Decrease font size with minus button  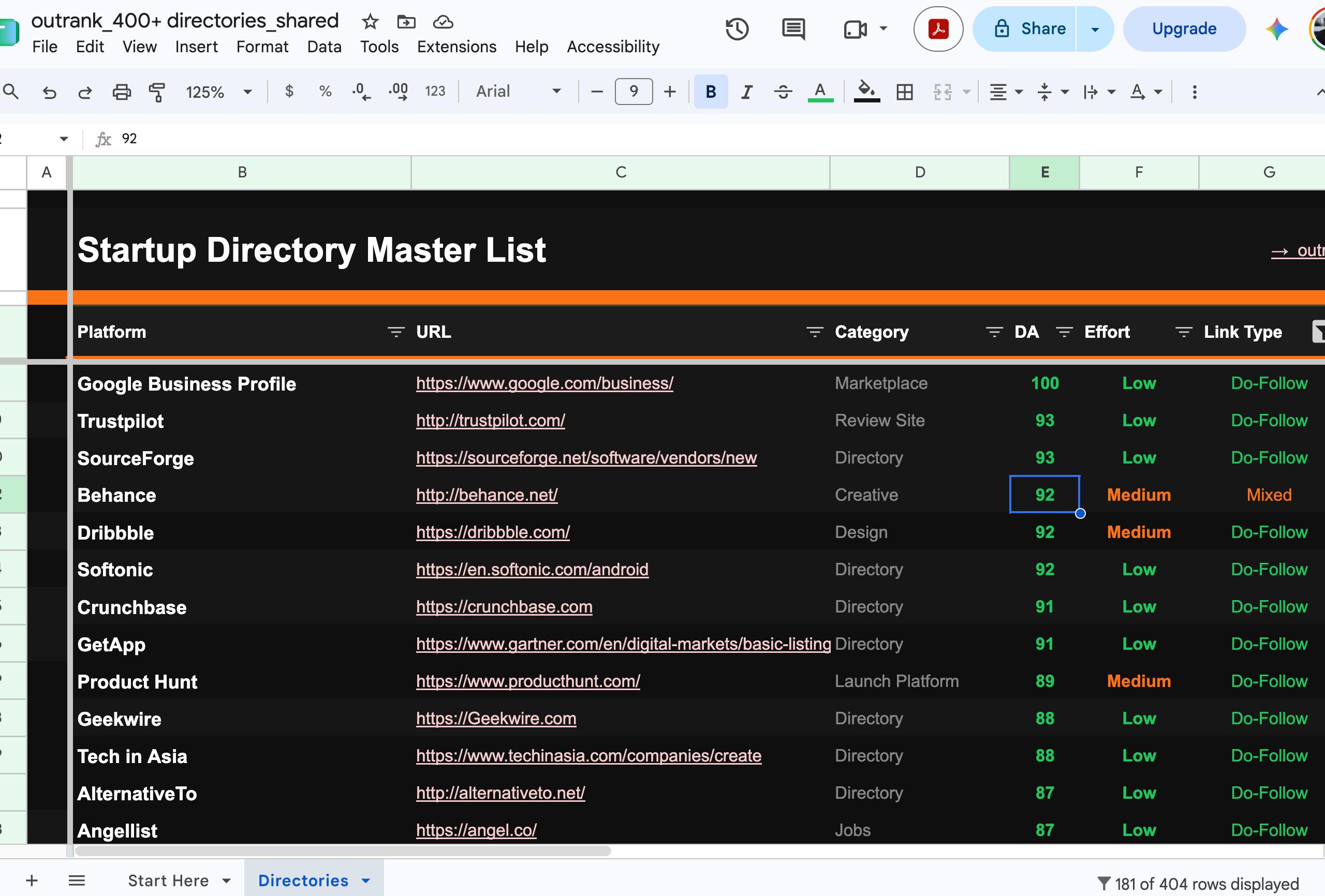(x=597, y=91)
